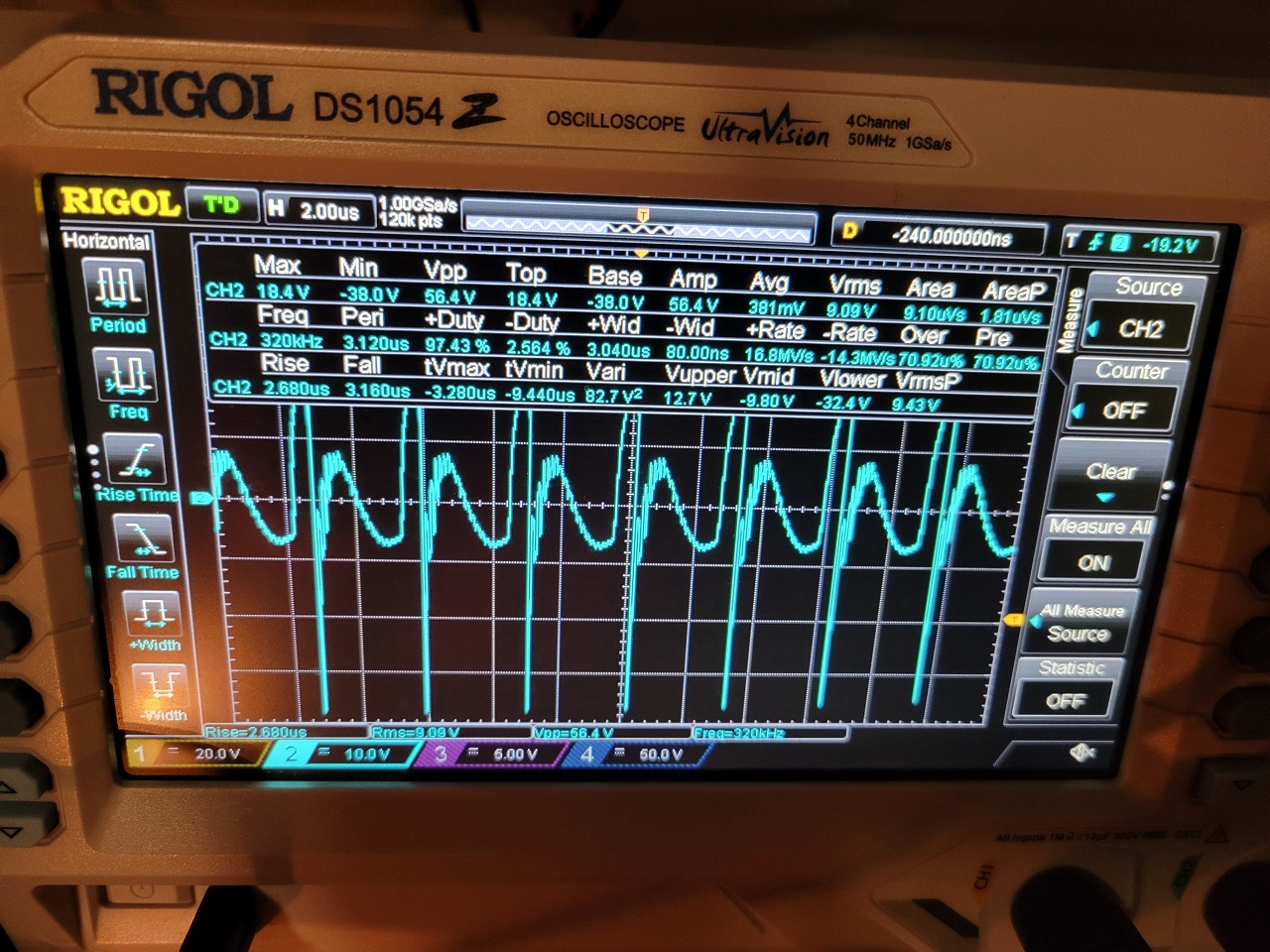
Task: Click the Amp column header
Action: (x=693, y=280)
